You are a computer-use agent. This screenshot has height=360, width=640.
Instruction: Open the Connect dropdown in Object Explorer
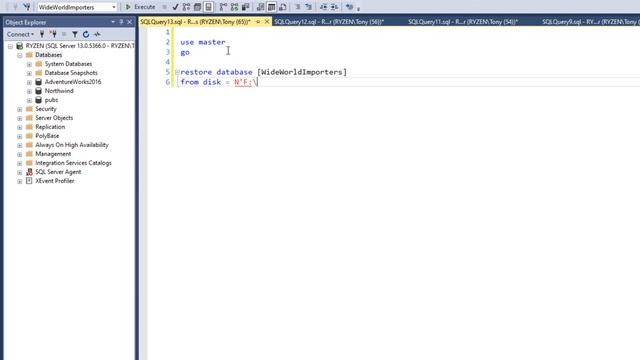coord(20,34)
